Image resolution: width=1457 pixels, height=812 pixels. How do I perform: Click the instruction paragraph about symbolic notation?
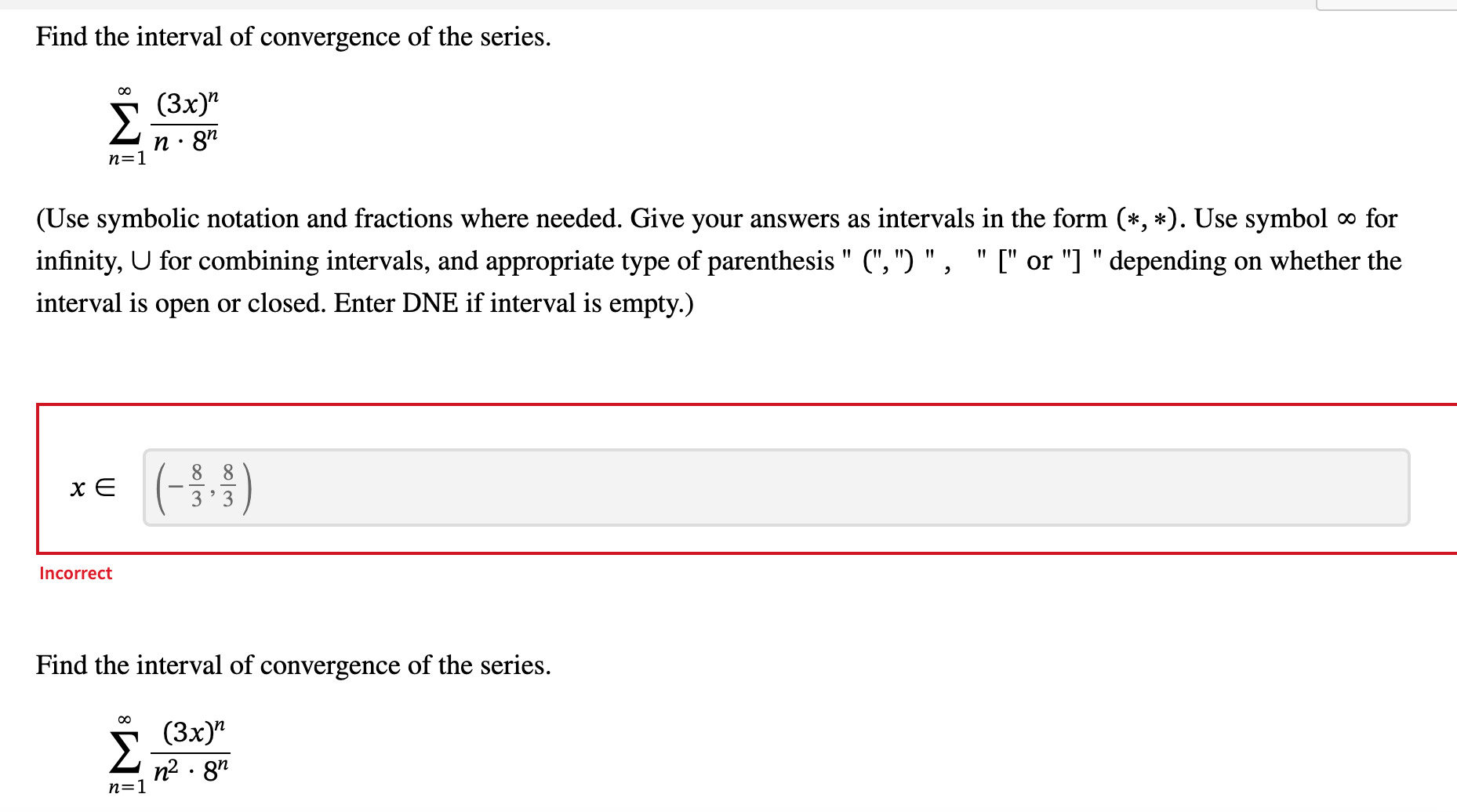coord(706,260)
